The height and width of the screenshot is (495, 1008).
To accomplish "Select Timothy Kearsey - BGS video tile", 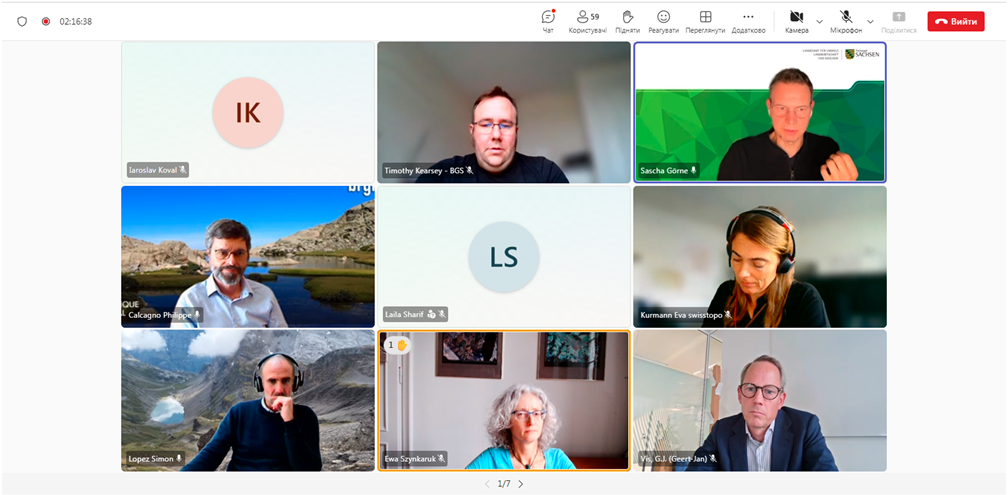I will (504, 112).
